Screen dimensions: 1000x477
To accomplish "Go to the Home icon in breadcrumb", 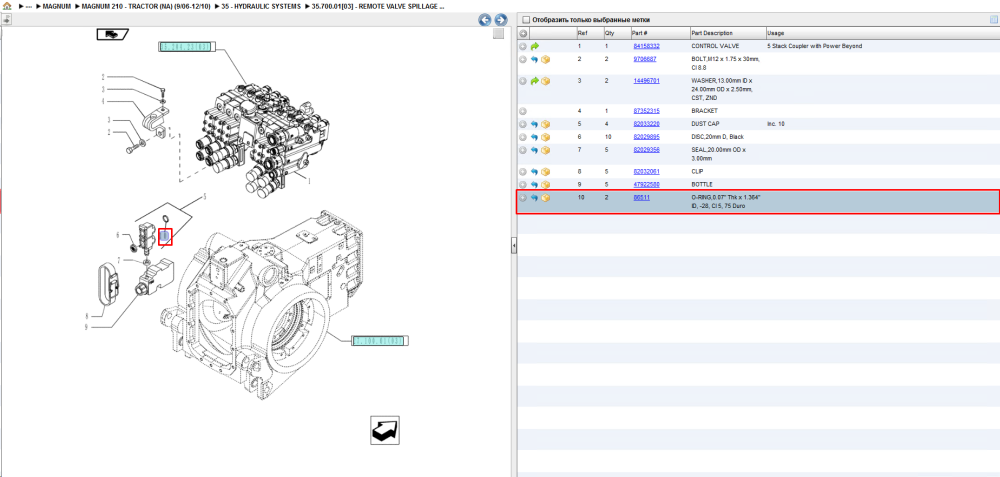I will point(7,6).
